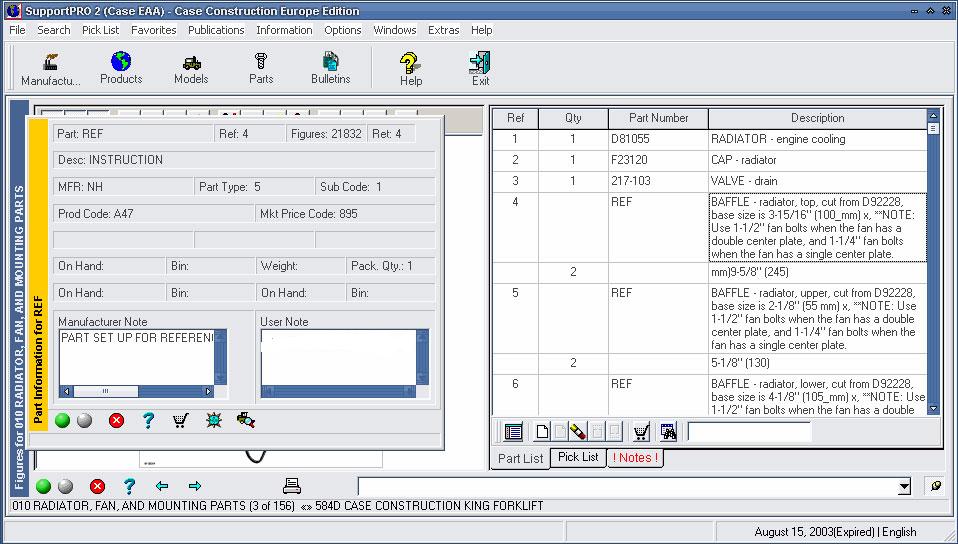Click left arrow of Manufacturer Note scrollbar
958x544 pixels.
[66, 392]
